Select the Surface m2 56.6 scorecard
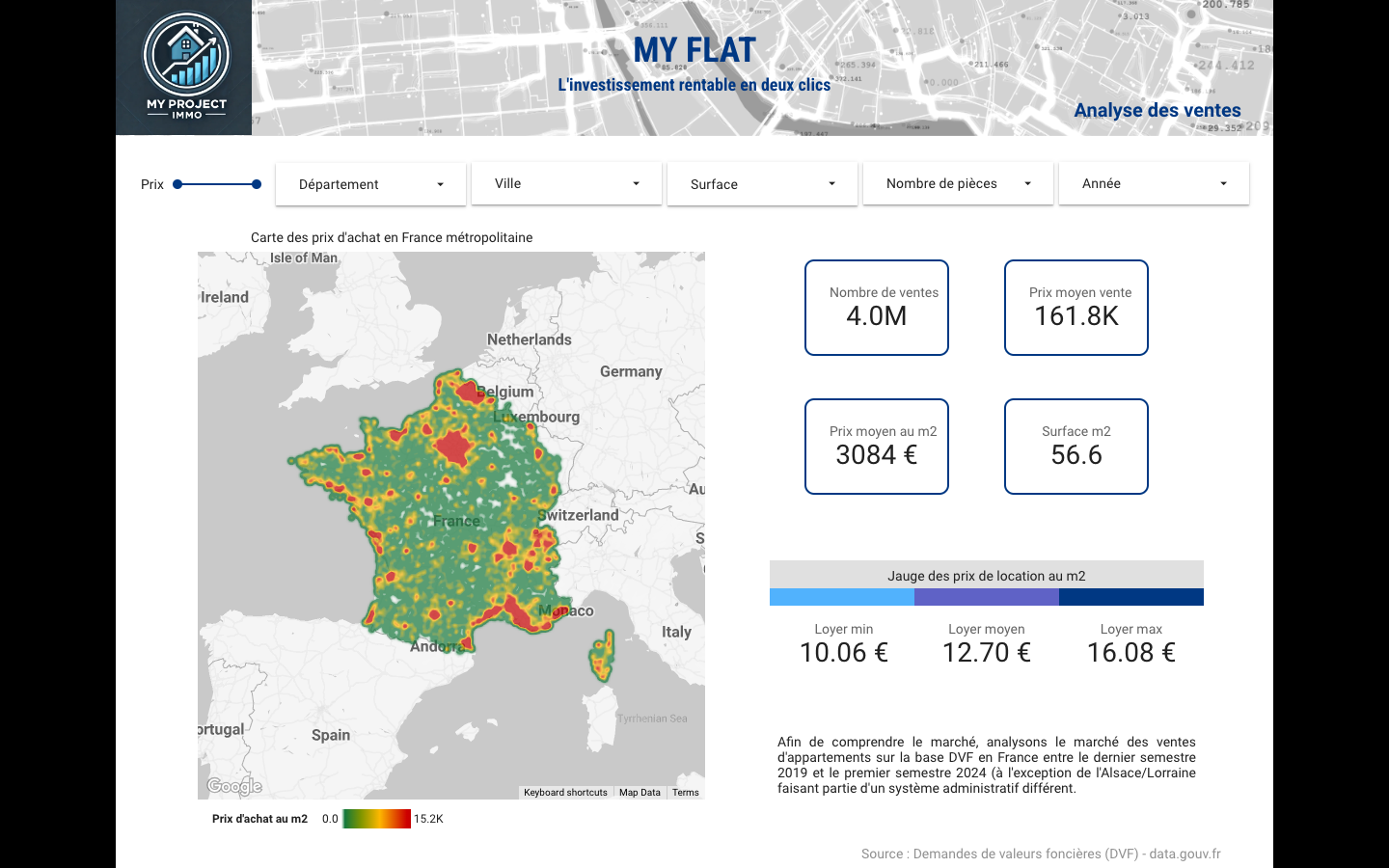The width and height of the screenshot is (1389, 868). tap(1076, 447)
